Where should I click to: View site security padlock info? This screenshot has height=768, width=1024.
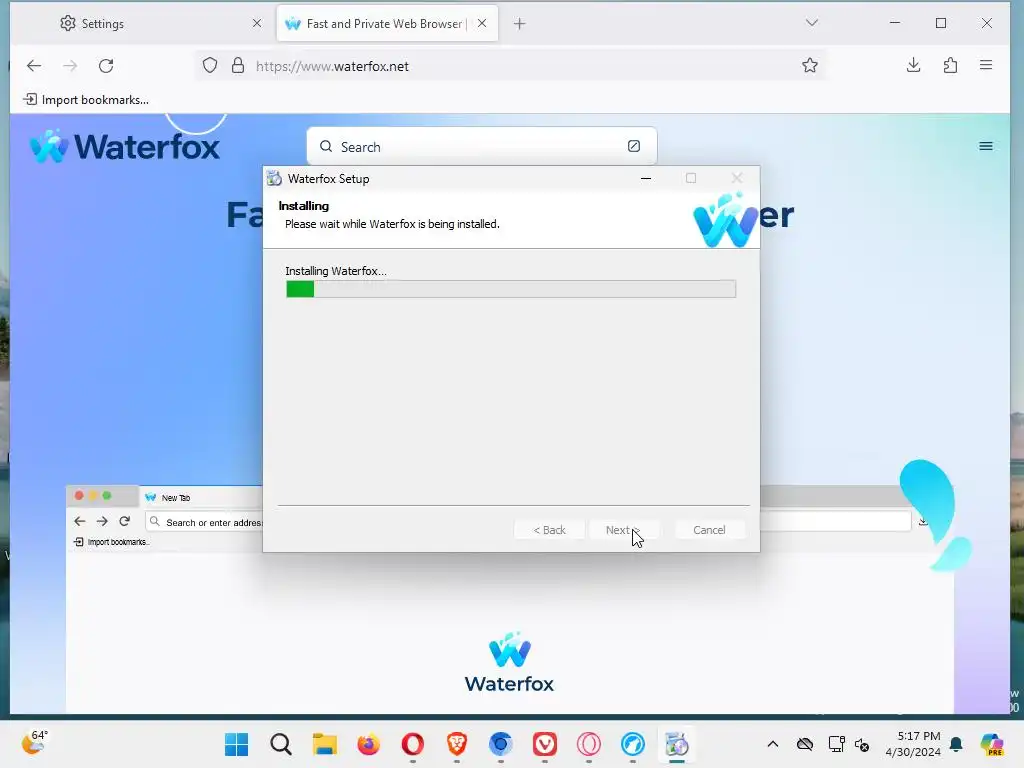pos(238,65)
